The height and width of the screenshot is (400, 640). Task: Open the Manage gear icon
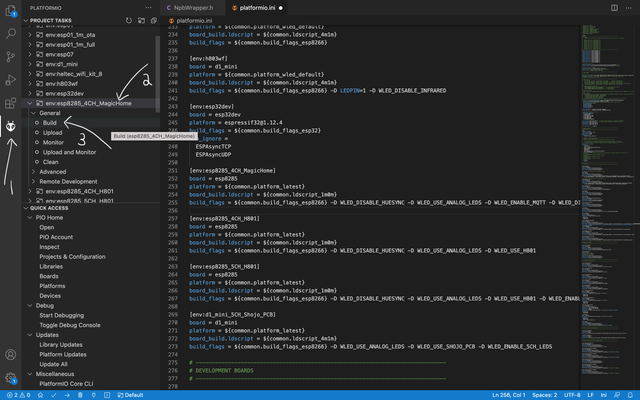tap(11, 378)
